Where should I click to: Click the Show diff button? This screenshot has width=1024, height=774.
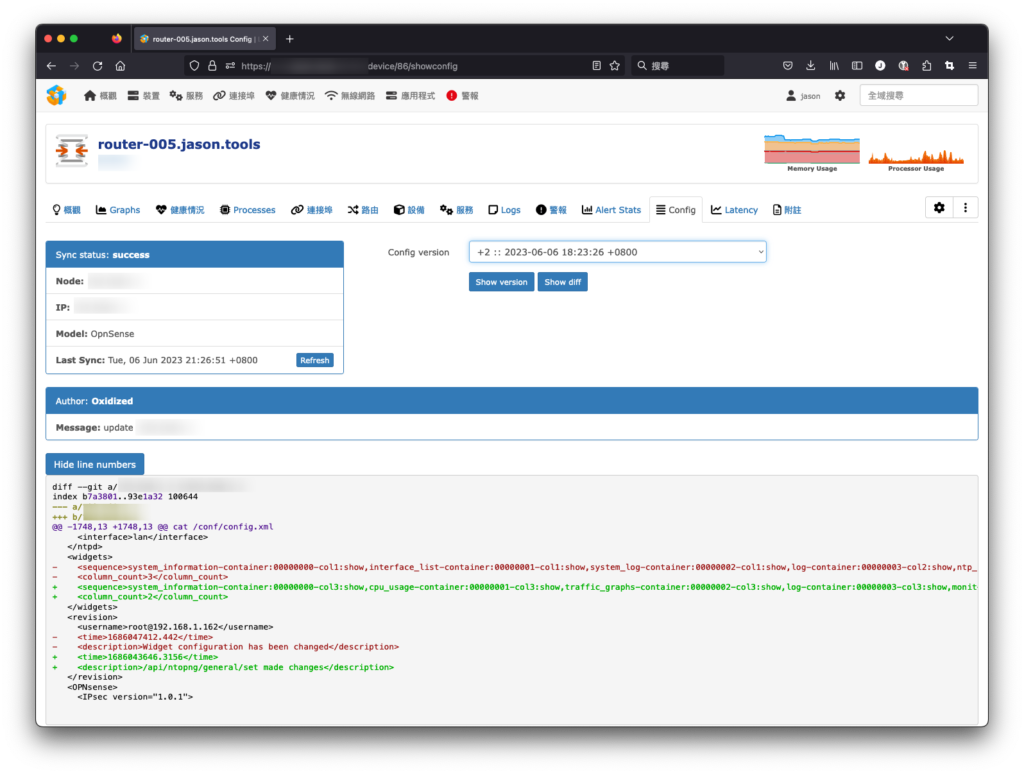click(x=562, y=282)
